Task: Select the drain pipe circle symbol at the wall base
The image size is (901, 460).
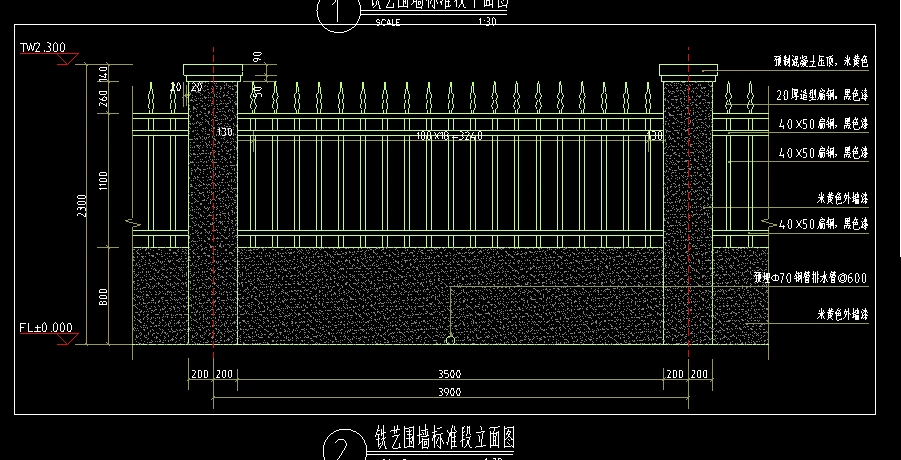Action: 450,340
